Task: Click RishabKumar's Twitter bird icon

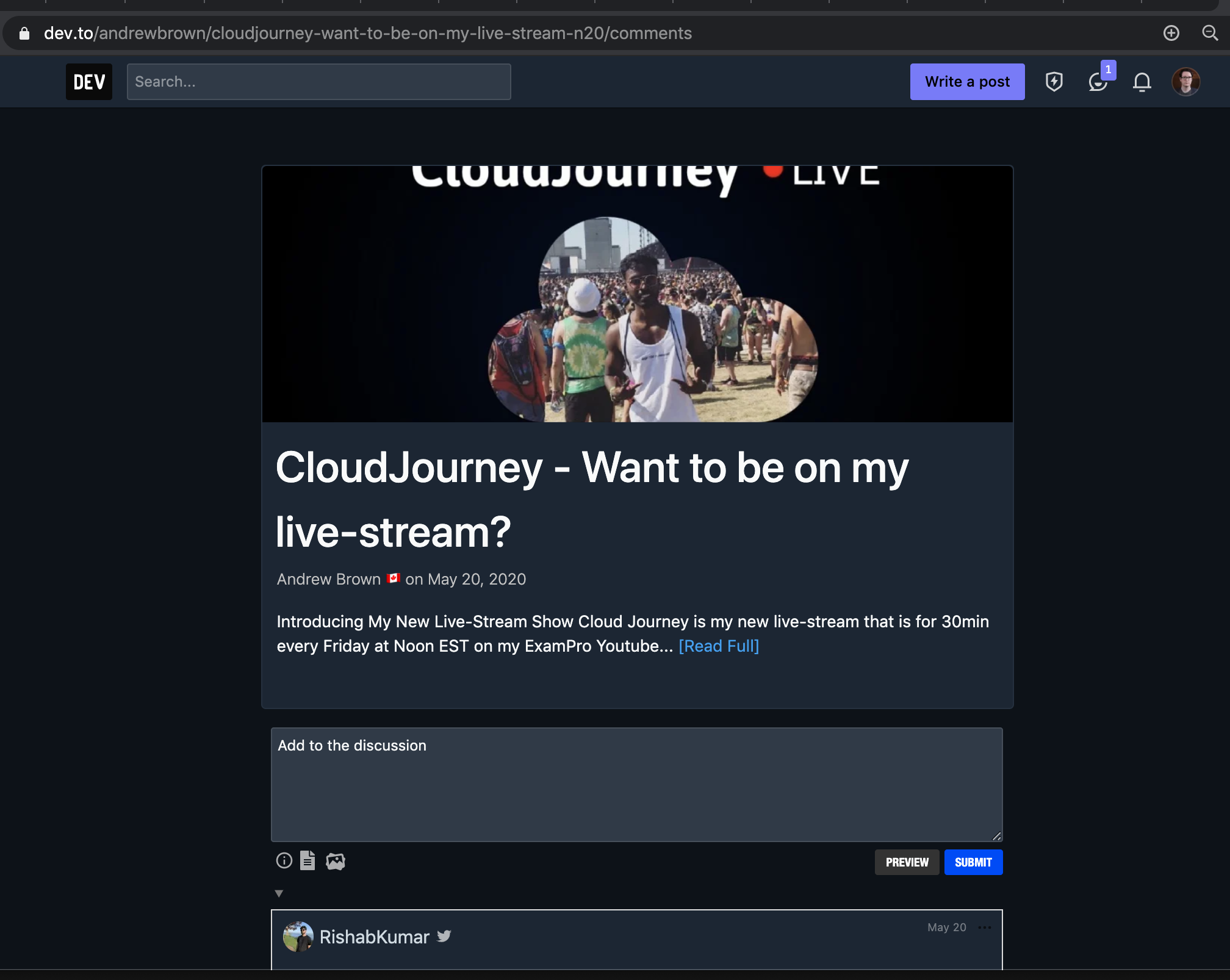Action: point(444,936)
